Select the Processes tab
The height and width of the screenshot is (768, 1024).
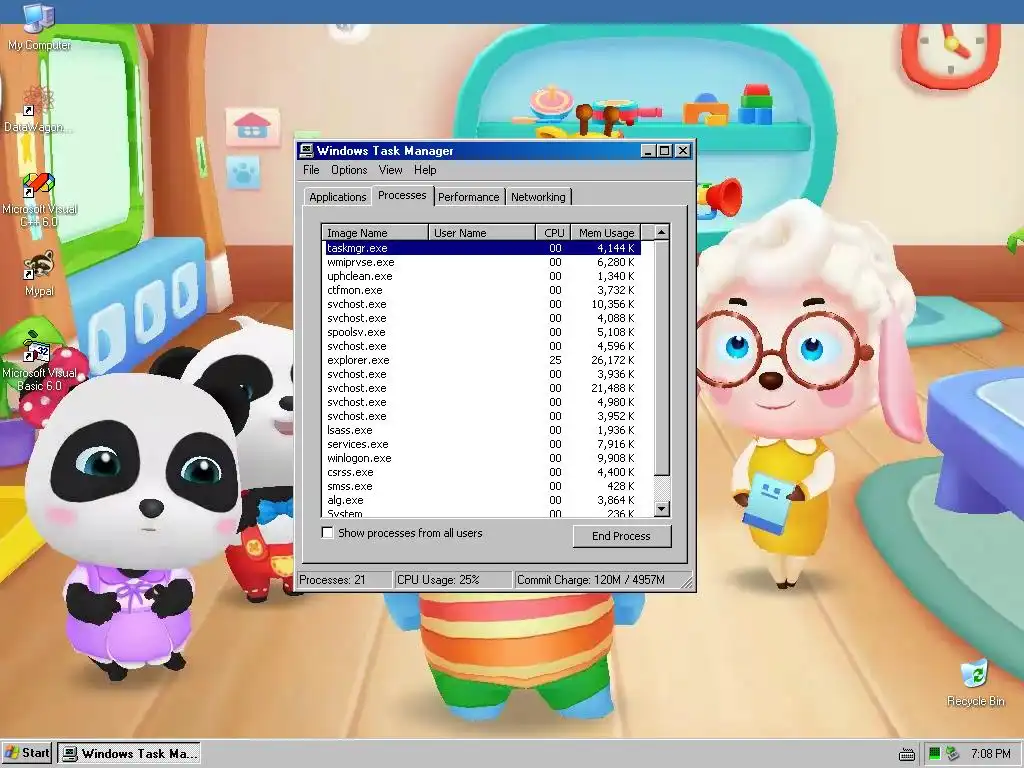pos(402,195)
